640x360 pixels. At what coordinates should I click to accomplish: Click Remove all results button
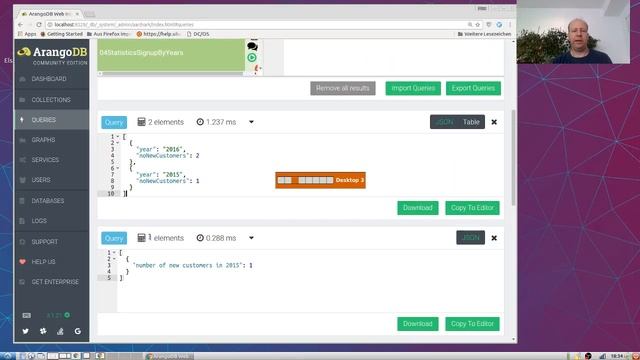(x=343, y=88)
